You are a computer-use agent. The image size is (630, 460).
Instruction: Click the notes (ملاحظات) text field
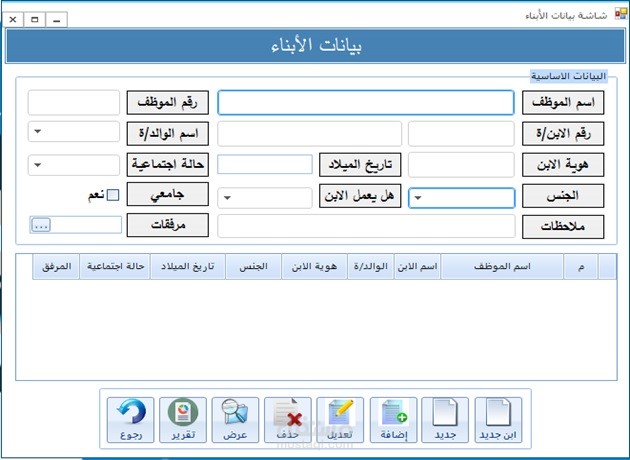[366, 226]
